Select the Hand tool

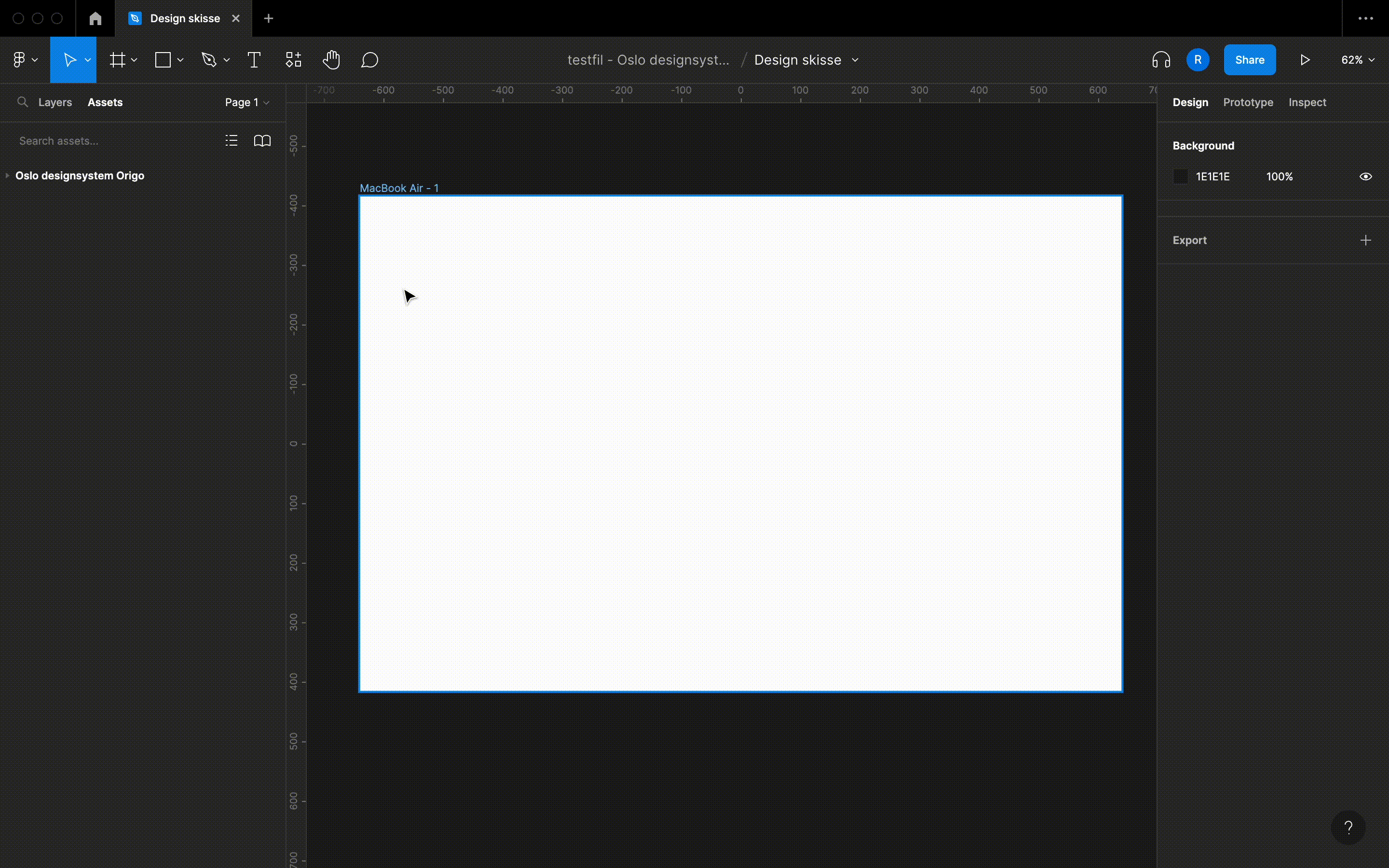pyautogui.click(x=331, y=59)
